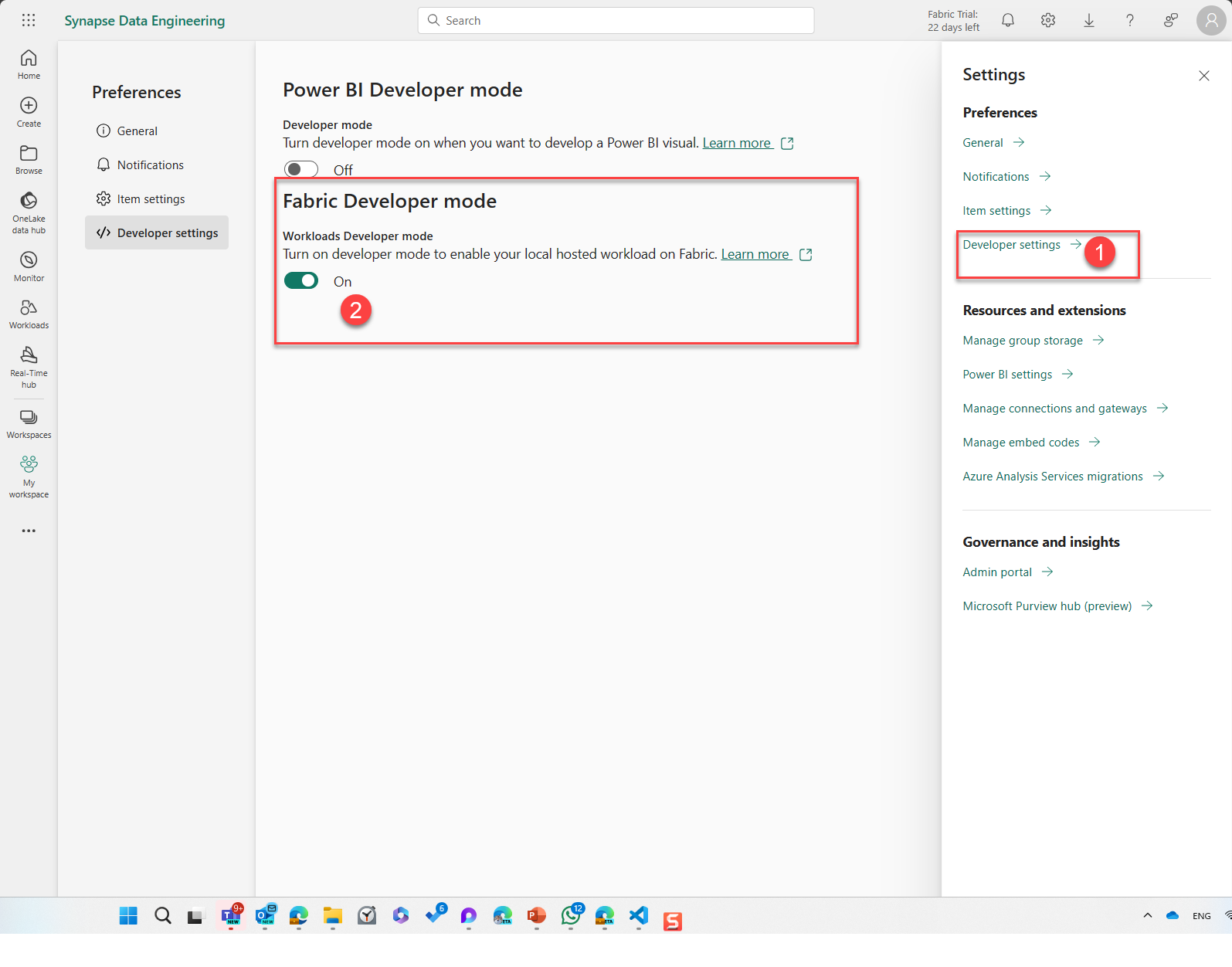
Task: Open Outlook from taskbar
Action: [x=265, y=916]
